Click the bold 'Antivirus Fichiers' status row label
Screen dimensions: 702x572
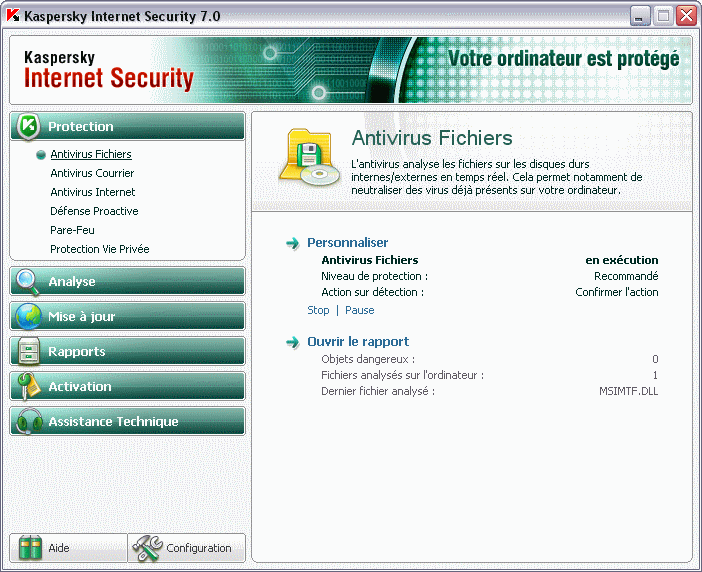370,260
